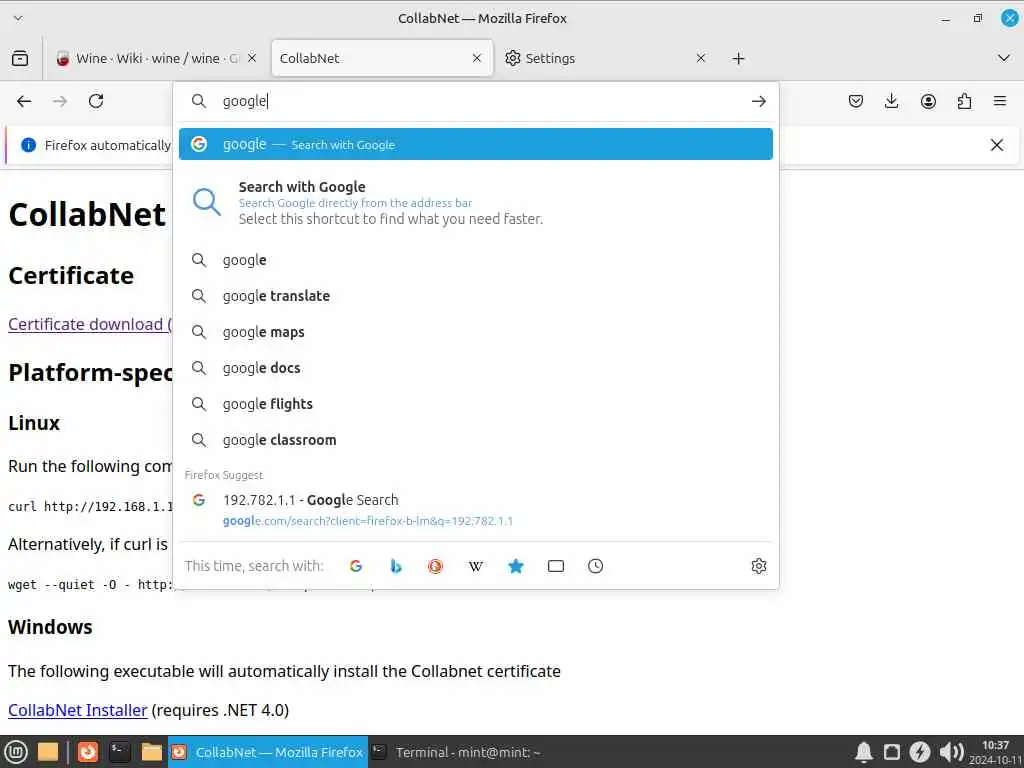Viewport: 1024px width, 768px height.
Task: Choose the plain 'google' suggestion
Action: [475, 260]
